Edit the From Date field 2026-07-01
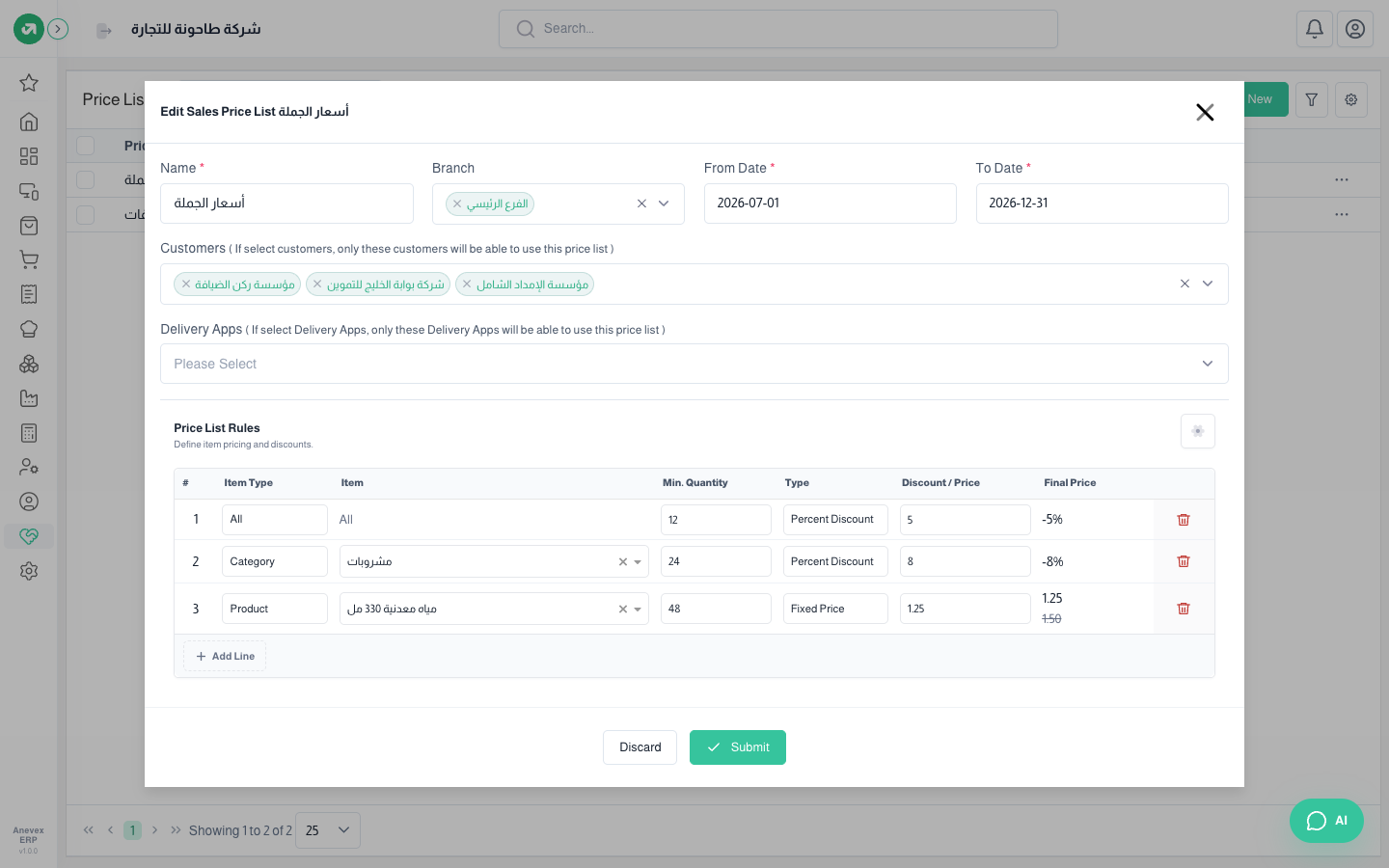Screen dimensions: 1389x868 click(831, 203)
